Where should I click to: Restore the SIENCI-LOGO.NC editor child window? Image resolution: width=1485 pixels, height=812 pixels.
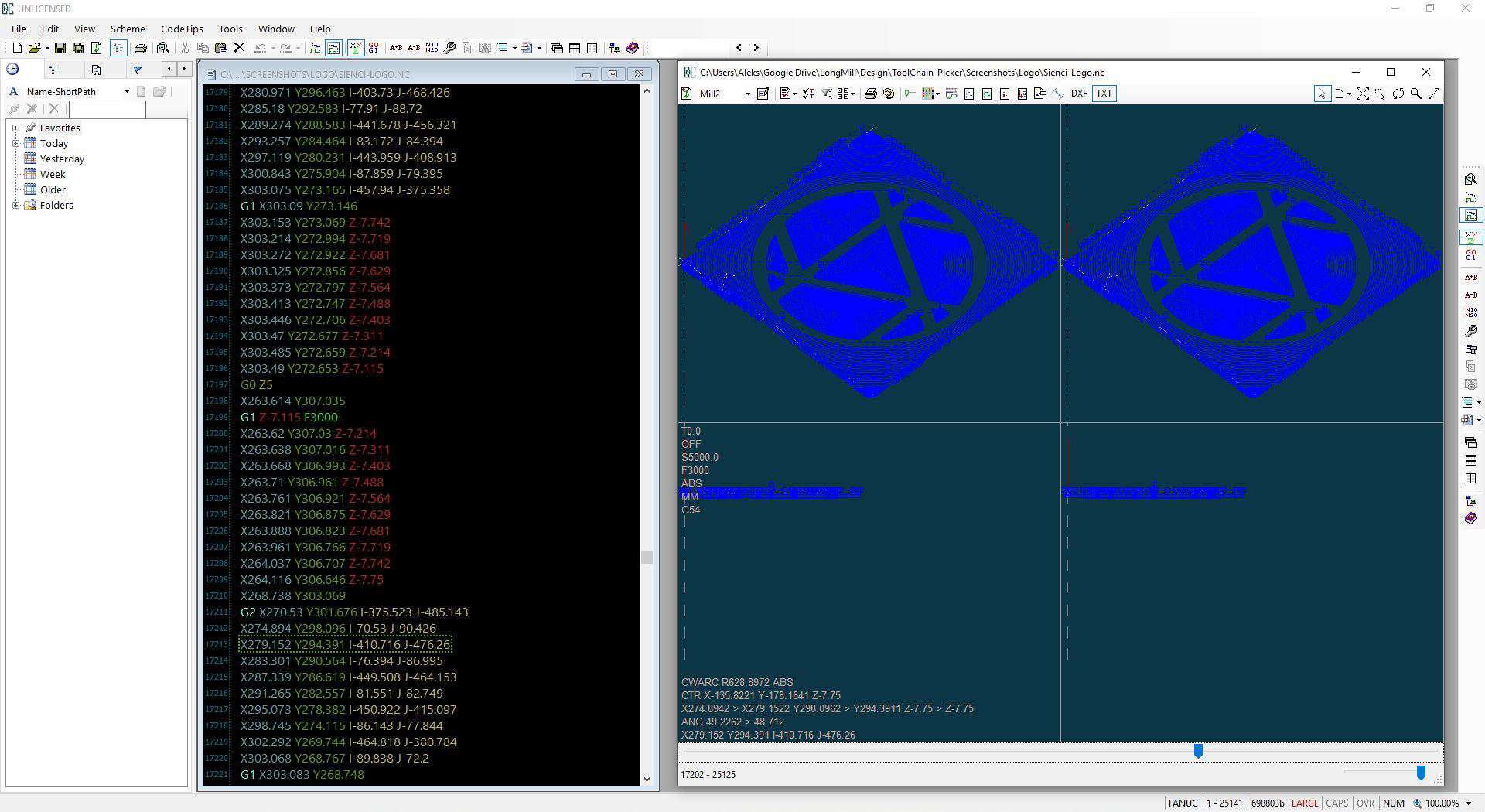pos(613,74)
